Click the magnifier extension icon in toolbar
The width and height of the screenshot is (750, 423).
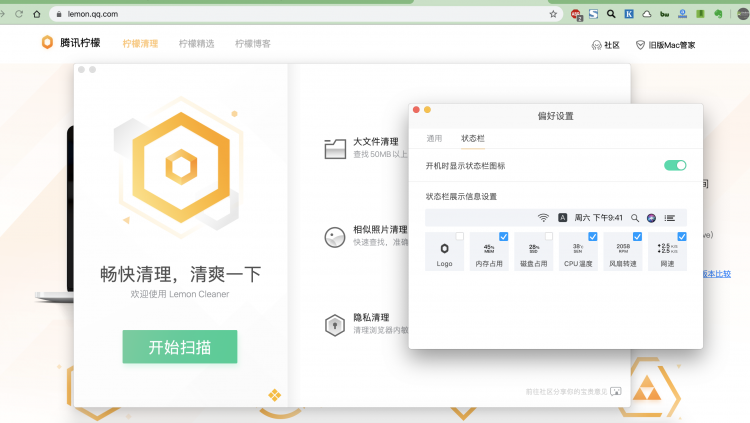click(611, 14)
